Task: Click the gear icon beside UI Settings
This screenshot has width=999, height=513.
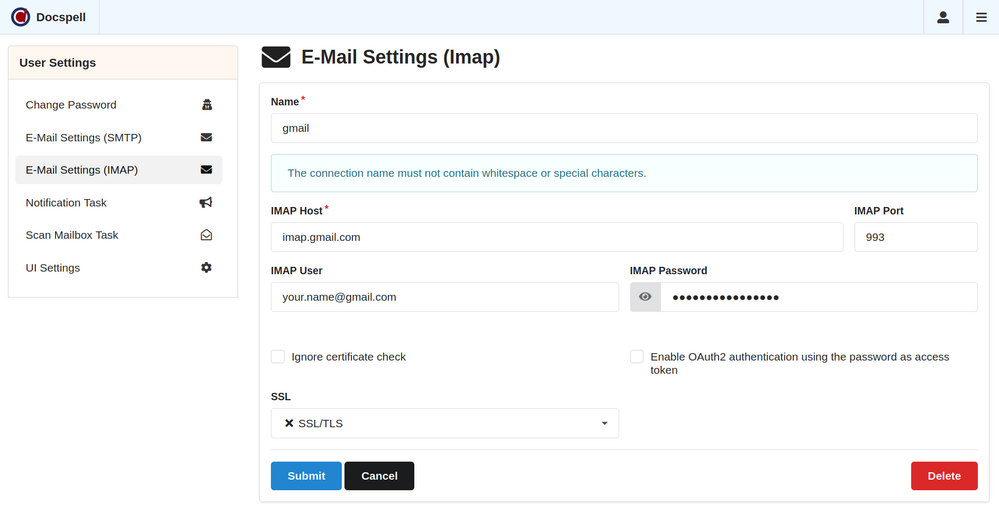Action: point(206,268)
